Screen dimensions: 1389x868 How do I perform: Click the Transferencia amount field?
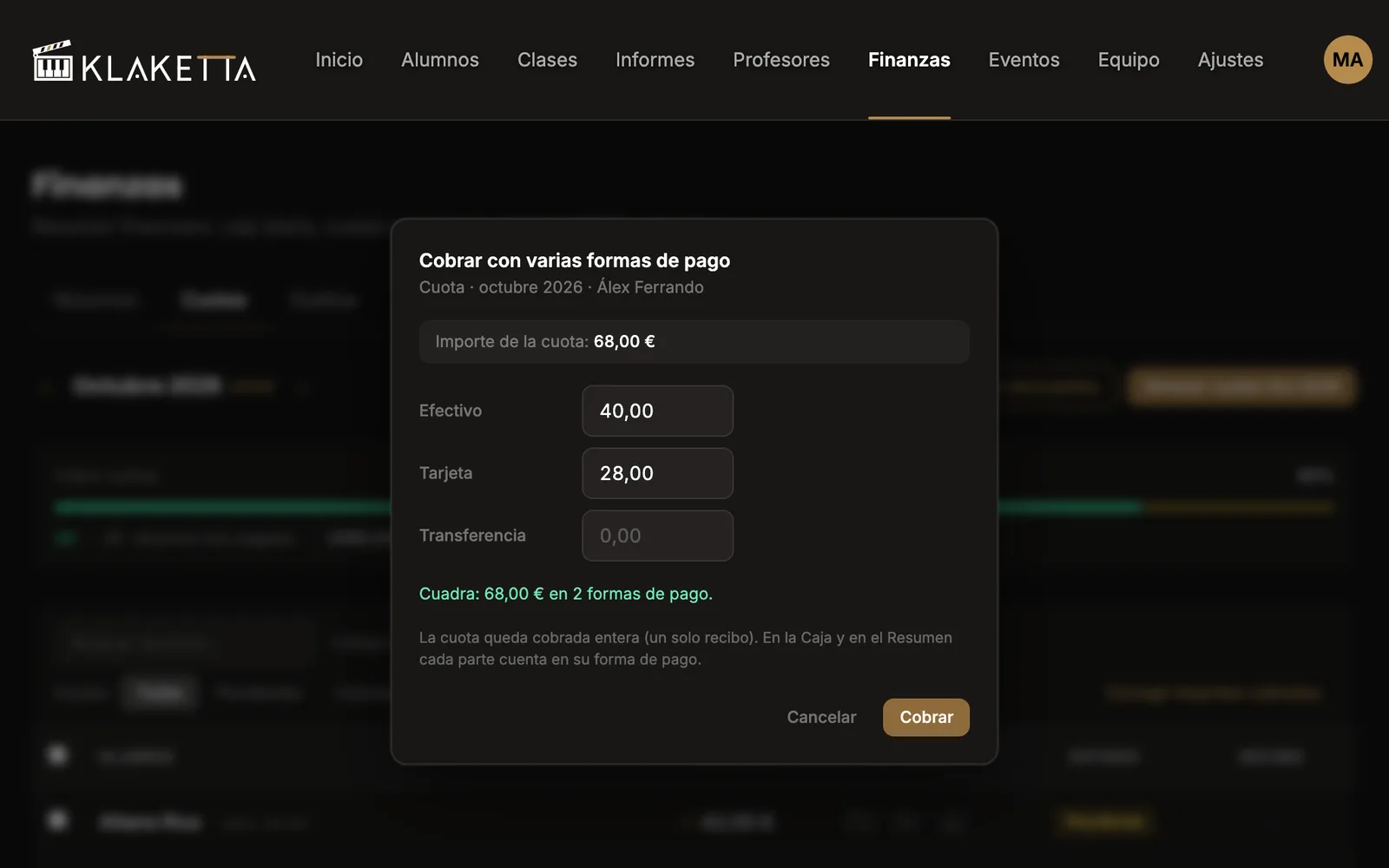coord(657,536)
